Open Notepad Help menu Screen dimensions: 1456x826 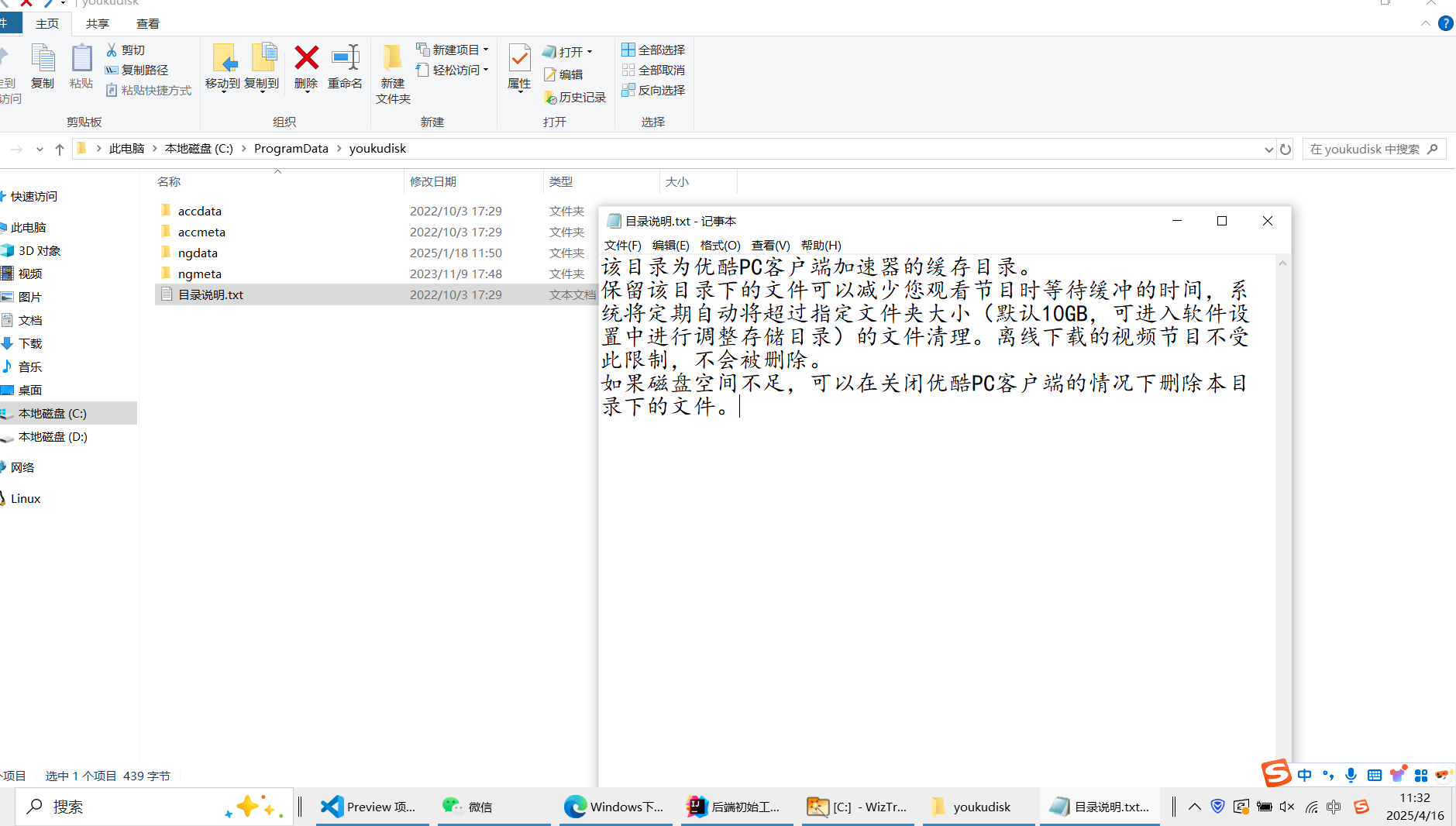[x=821, y=245]
